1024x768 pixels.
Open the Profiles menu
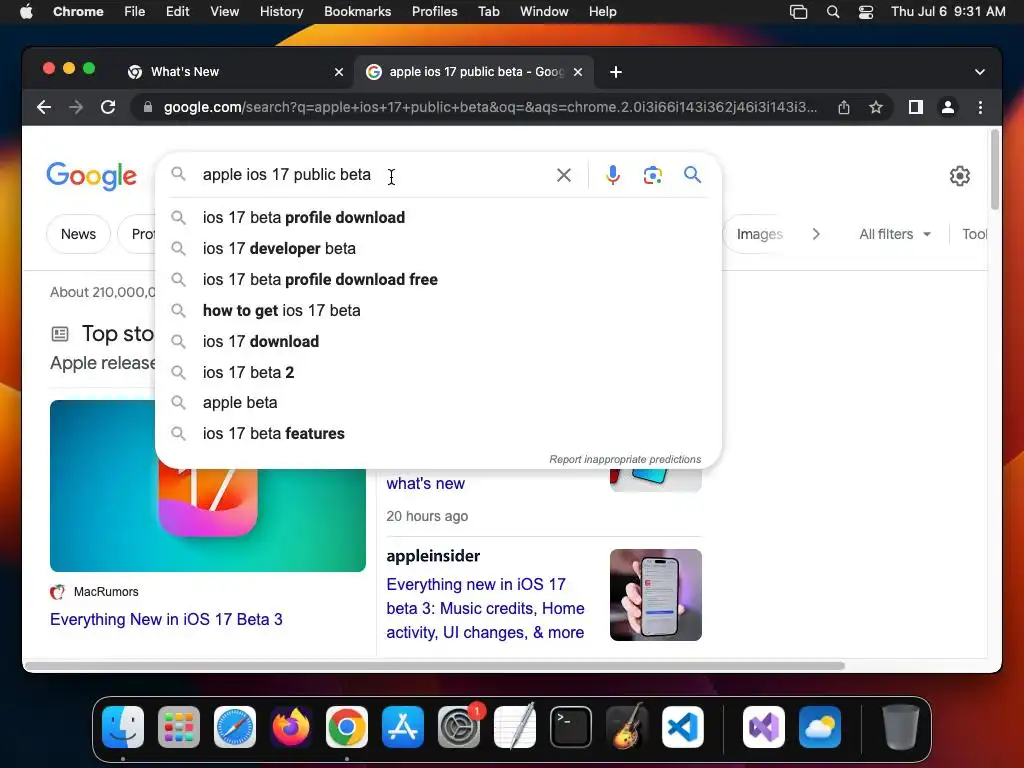(434, 12)
